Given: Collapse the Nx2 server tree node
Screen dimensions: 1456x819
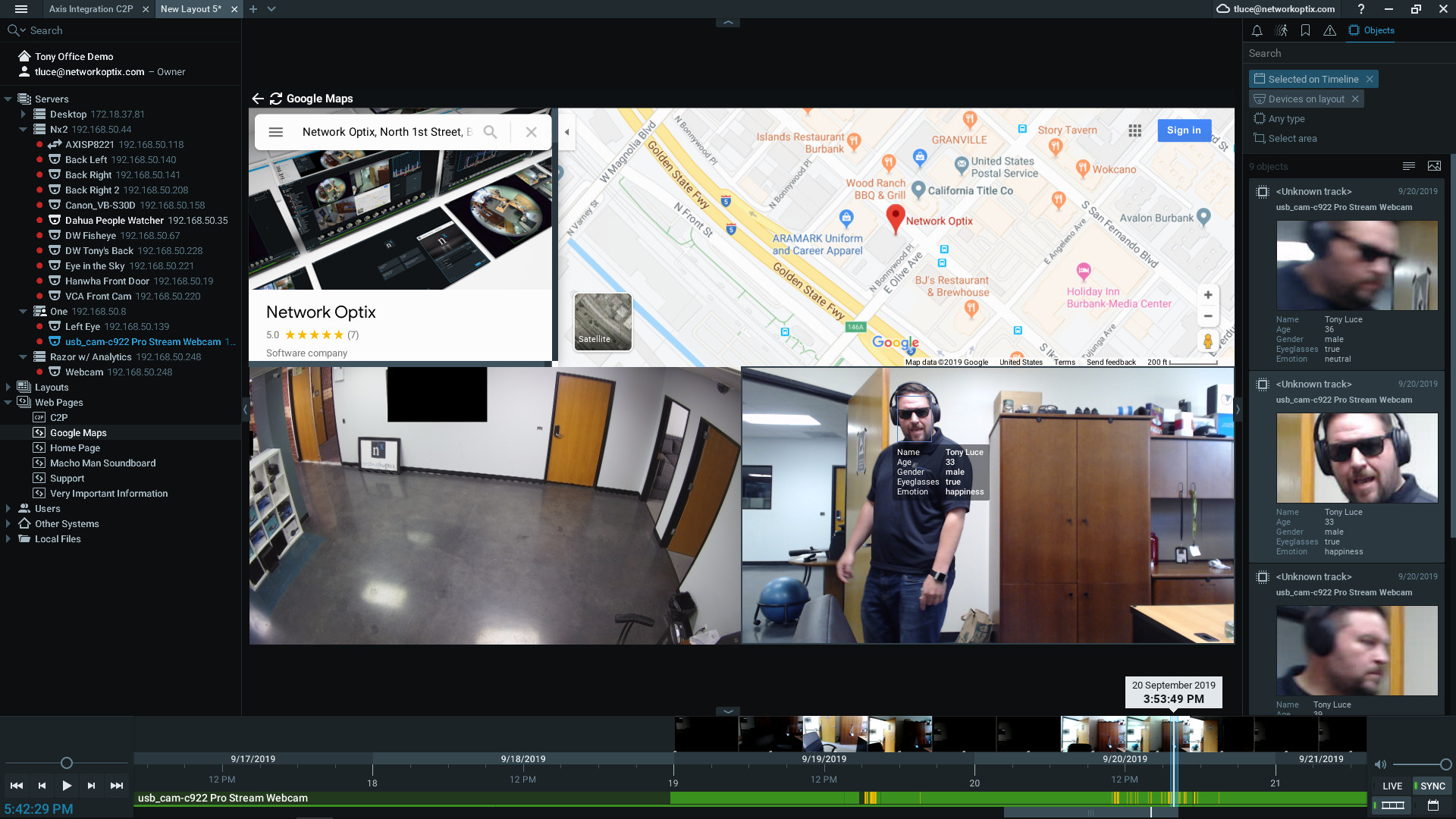Looking at the screenshot, I should [23, 130].
